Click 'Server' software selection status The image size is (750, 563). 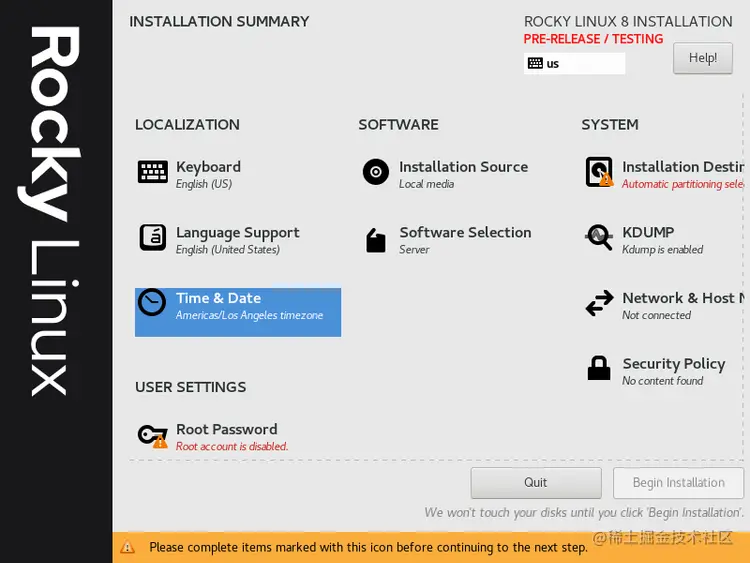414,250
